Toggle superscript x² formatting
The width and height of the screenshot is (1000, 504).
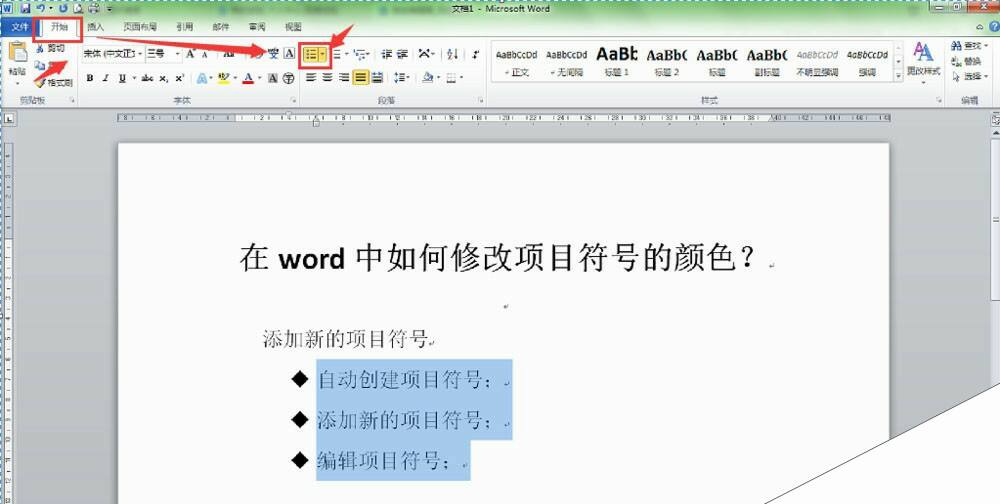(x=179, y=78)
